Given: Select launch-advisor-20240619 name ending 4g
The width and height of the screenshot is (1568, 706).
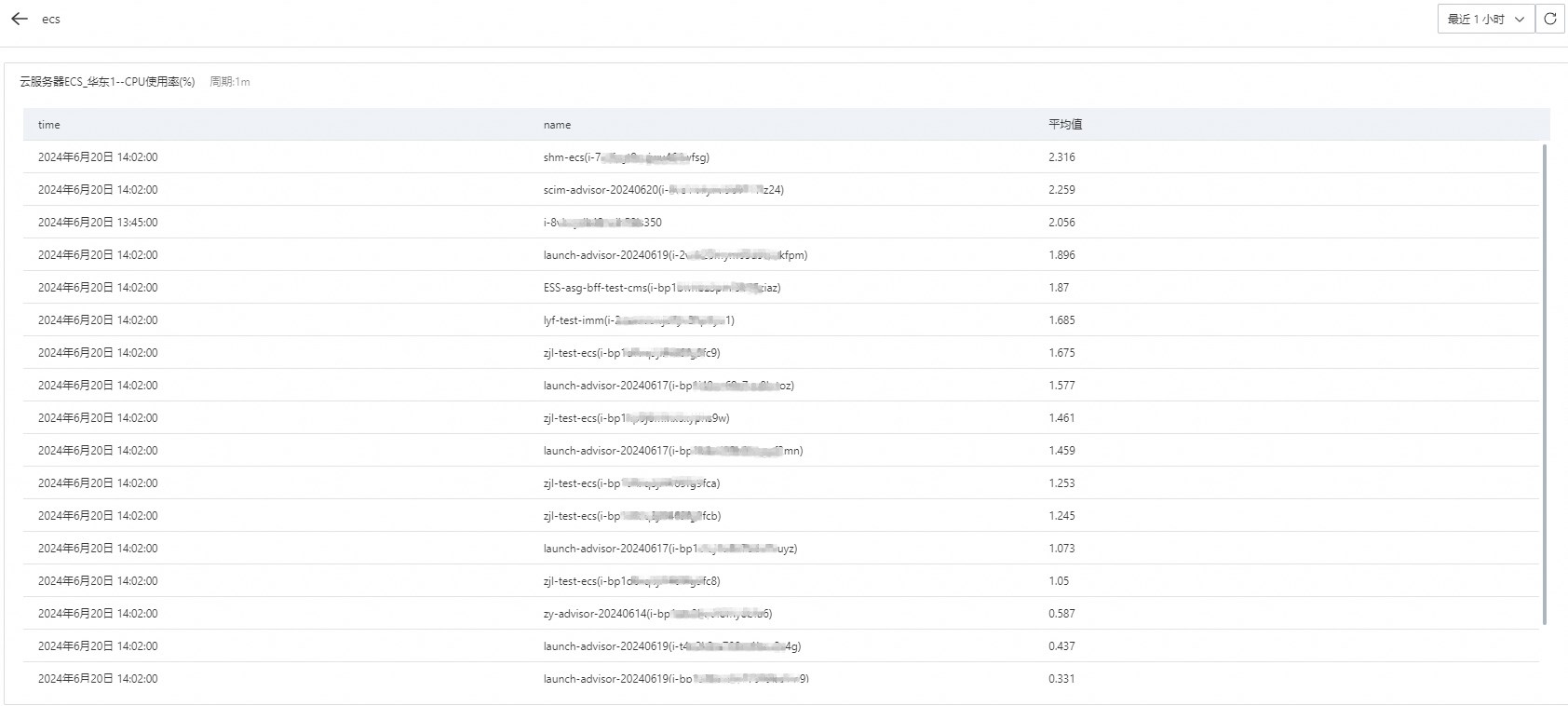Looking at the screenshot, I should pos(672,646).
